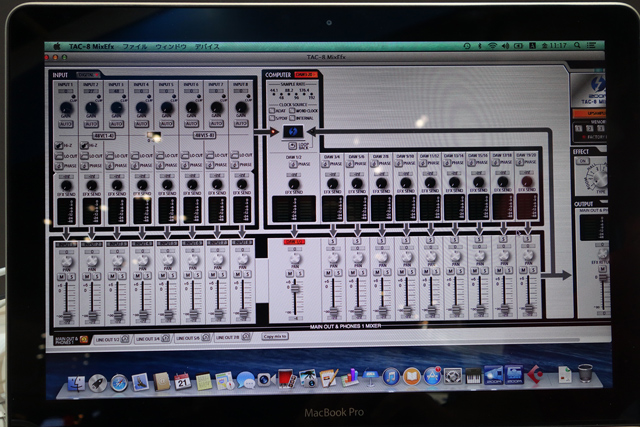The image size is (640, 427).
Task: Invert PHASE on DAW 19/20
Action: (520, 162)
